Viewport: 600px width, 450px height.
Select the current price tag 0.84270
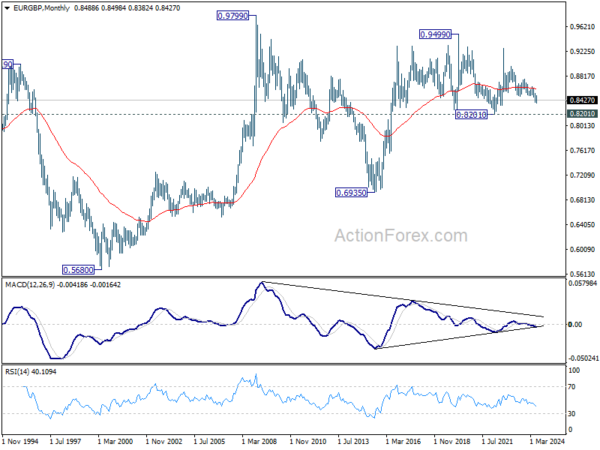click(582, 100)
